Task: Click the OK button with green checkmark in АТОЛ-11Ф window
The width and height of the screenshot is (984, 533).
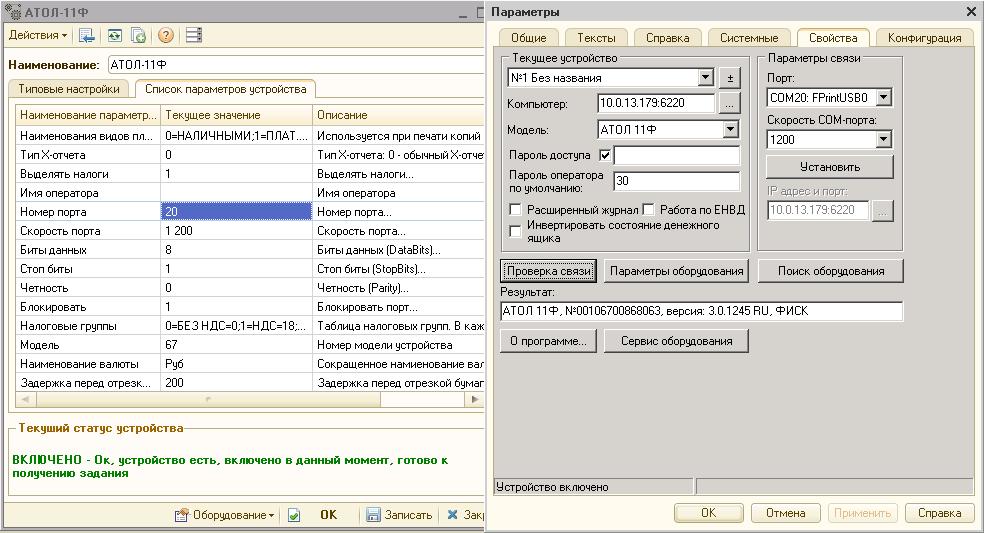Action: (x=313, y=515)
